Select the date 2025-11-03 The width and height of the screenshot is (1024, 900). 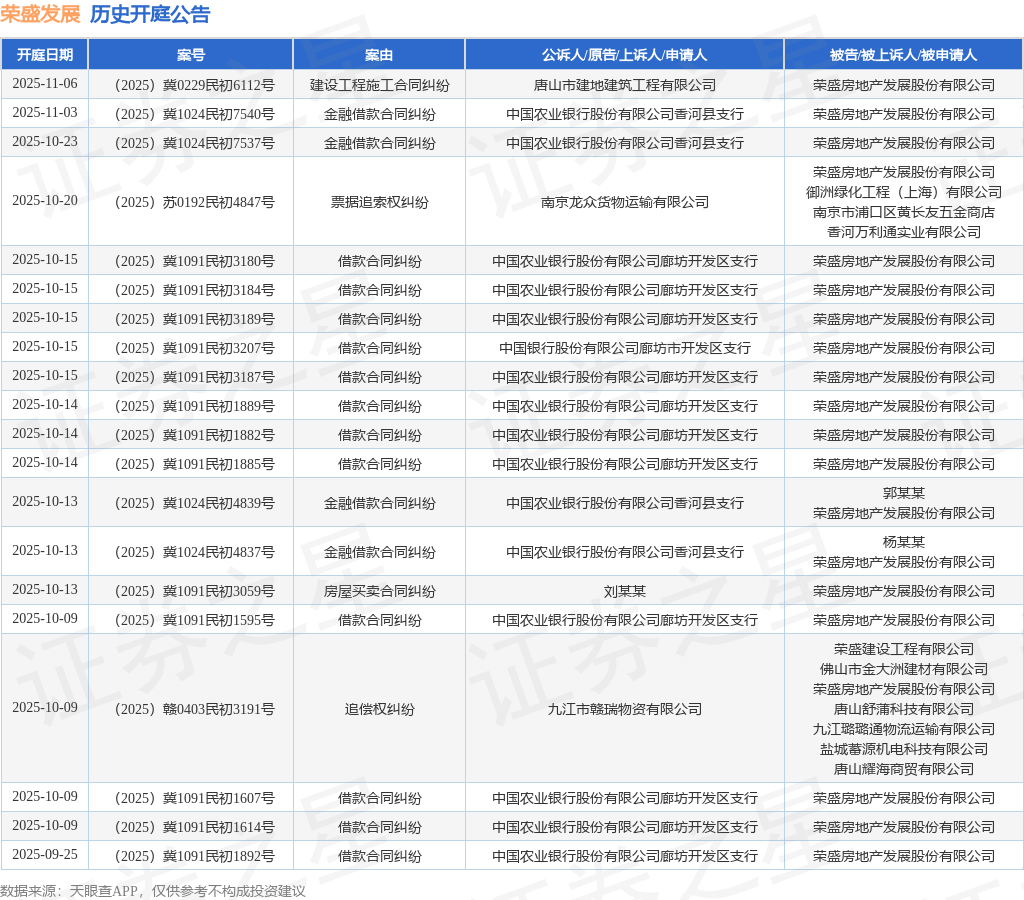[44, 112]
